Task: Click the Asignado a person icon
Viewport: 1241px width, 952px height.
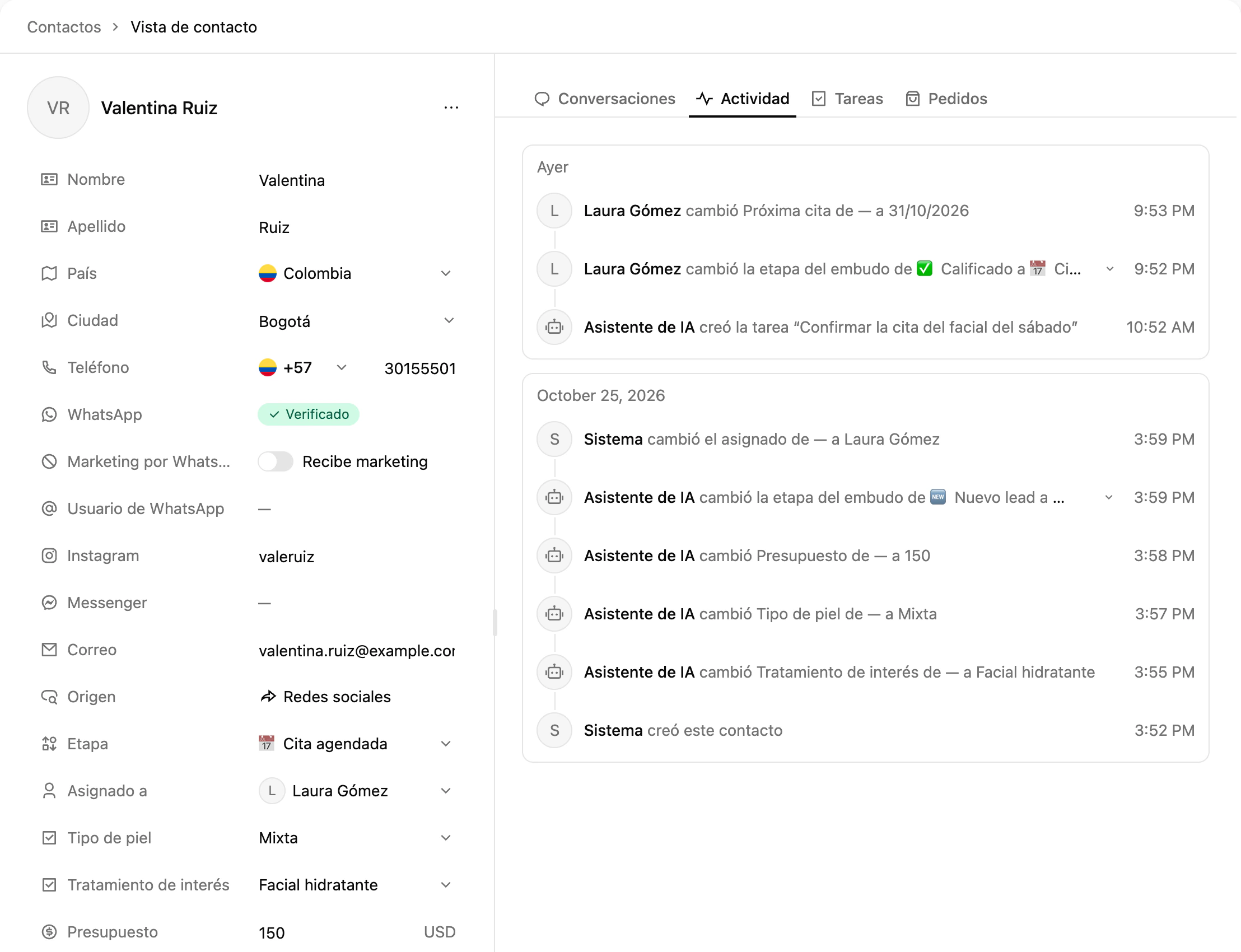Action: [49, 791]
